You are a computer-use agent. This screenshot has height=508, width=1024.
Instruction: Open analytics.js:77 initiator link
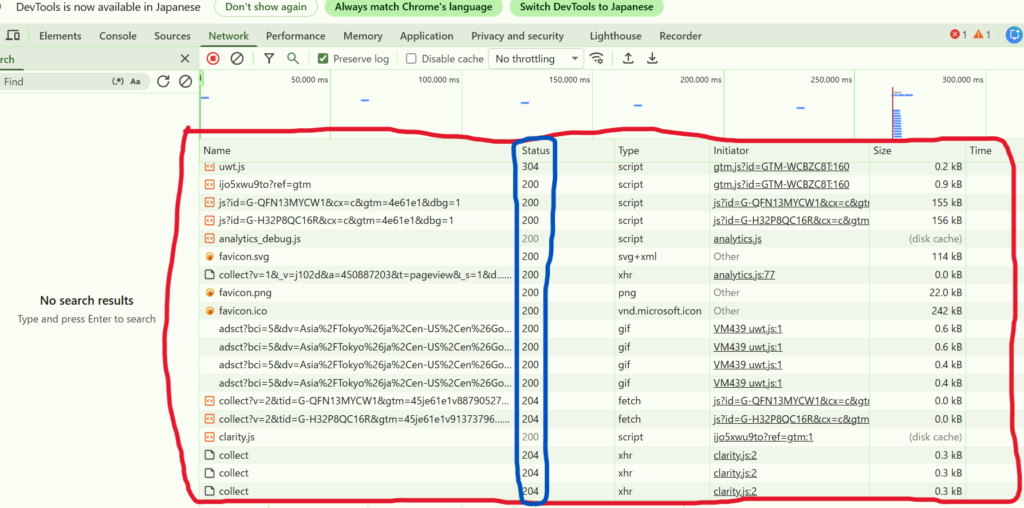744,275
